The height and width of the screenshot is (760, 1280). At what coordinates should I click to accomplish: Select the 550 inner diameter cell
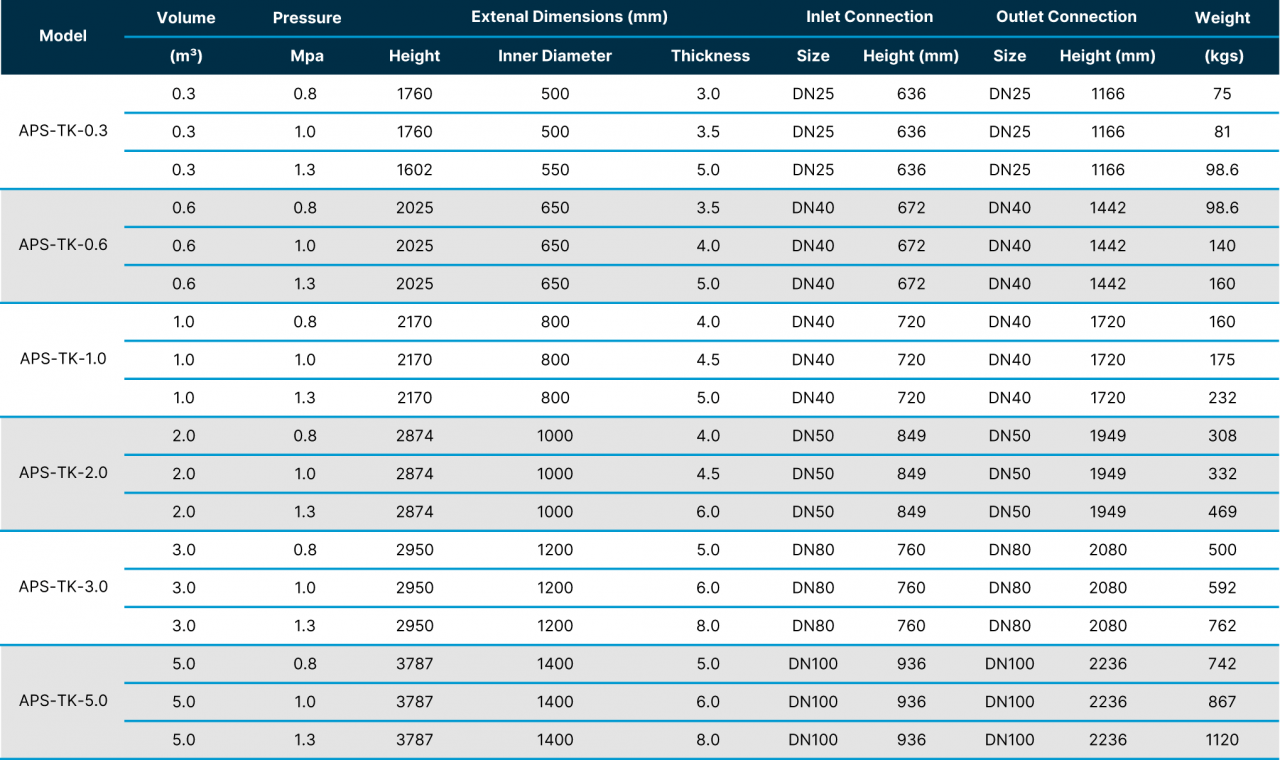click(555, 170)
